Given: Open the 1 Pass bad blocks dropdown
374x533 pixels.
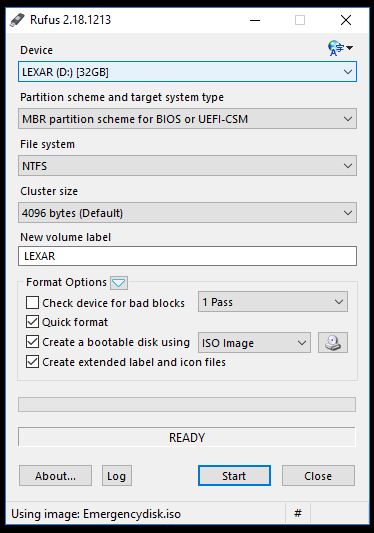Looking at the screenshot, I should [273, 302].
